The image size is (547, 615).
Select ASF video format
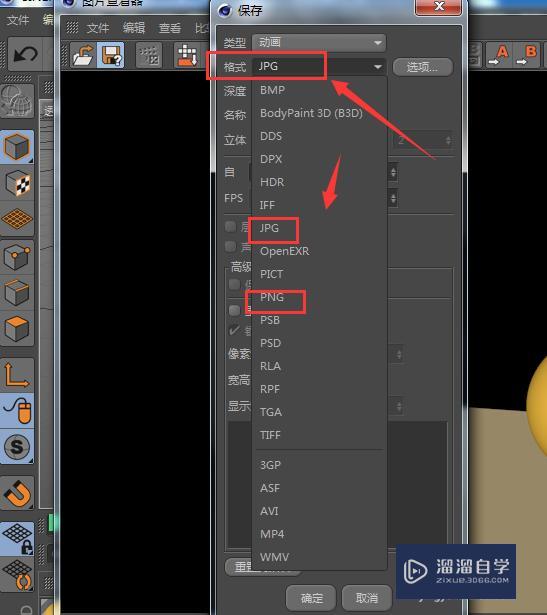(x=270, y=488)
